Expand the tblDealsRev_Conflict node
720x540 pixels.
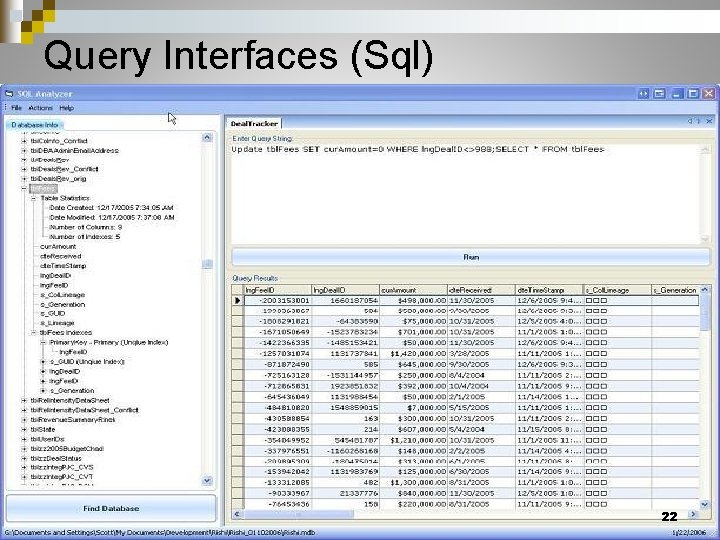click(x=24, y=169)
